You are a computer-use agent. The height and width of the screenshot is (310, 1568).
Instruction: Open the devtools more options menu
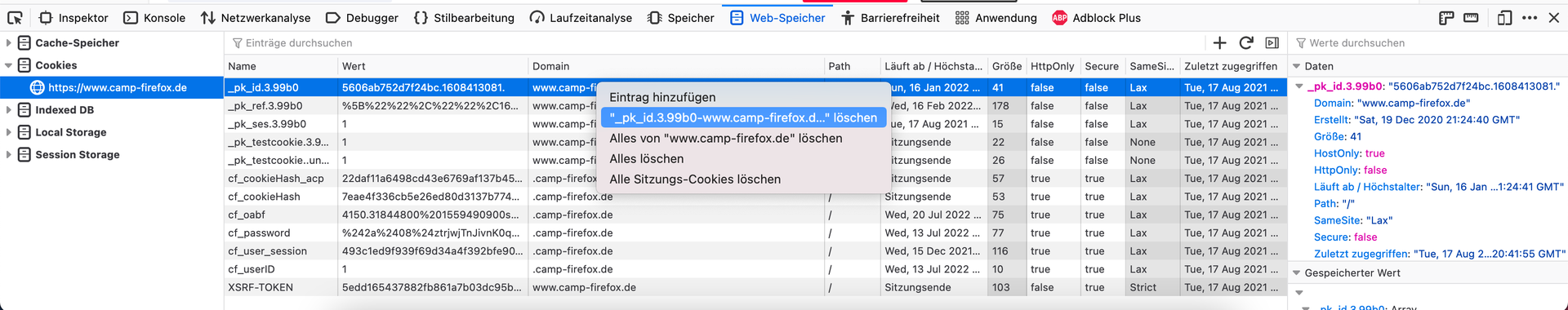(x=1530, y=17)
